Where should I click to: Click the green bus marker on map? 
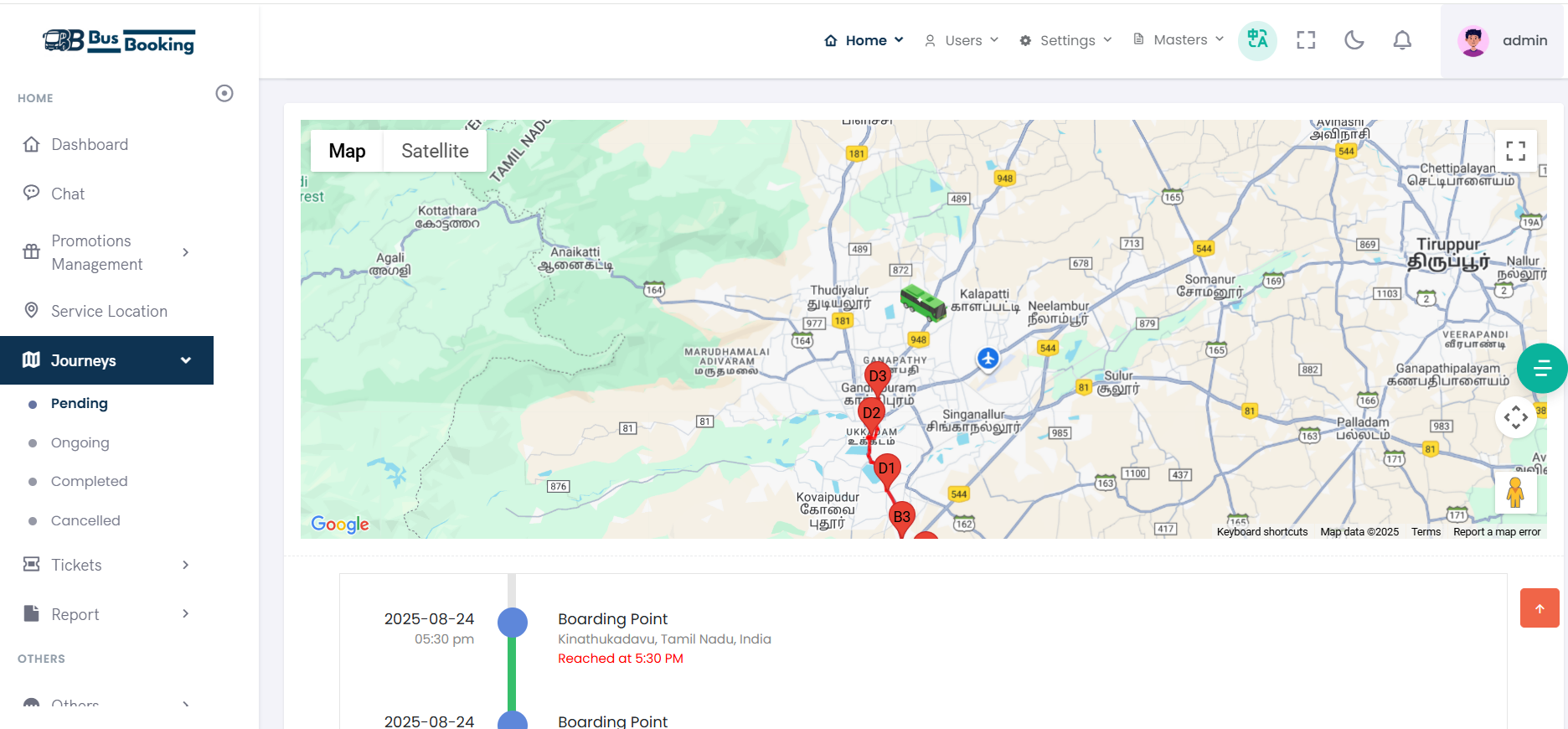click(923, 302)
